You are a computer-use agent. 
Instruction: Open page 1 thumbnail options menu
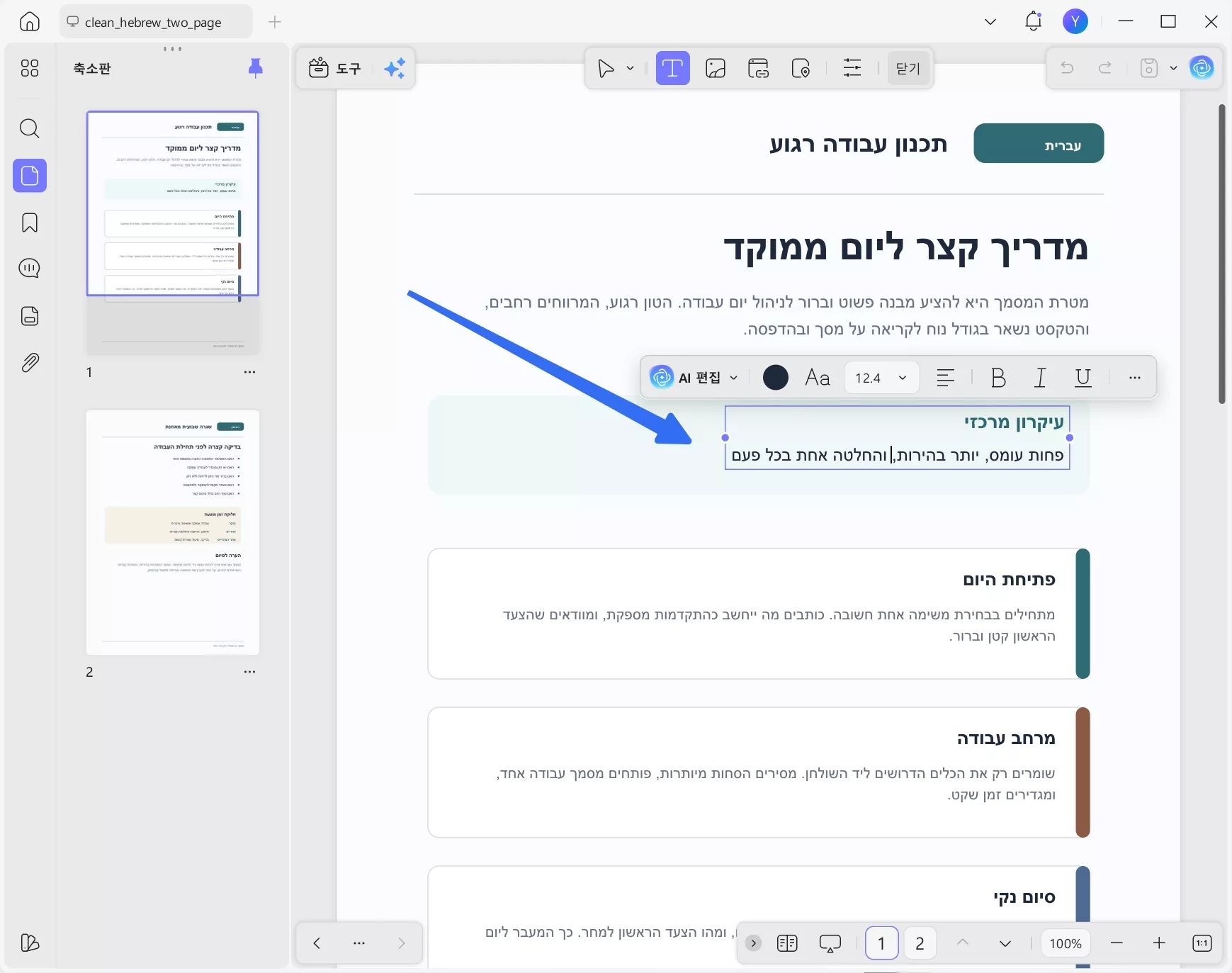249,372
